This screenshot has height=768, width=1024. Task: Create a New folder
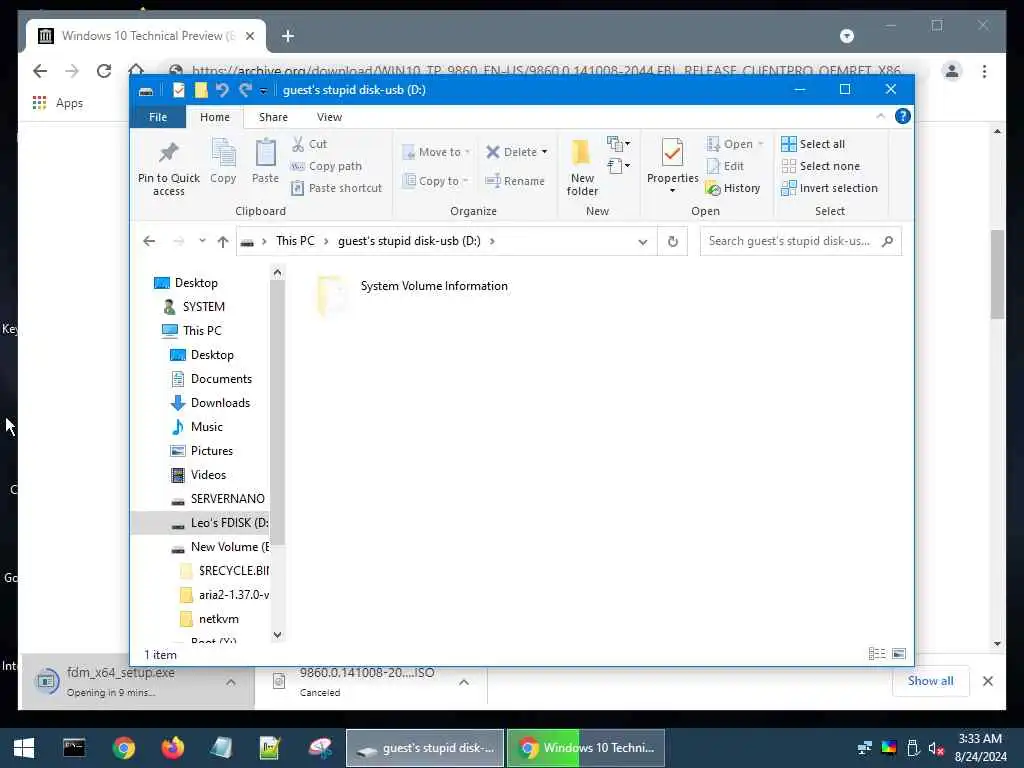(582, 167)
